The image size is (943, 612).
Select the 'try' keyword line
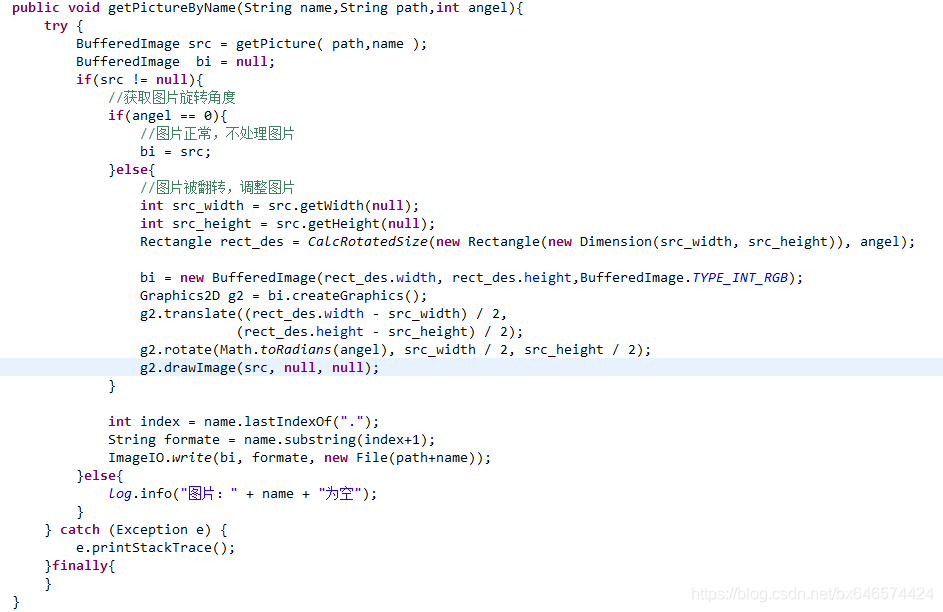click(63, 26)
